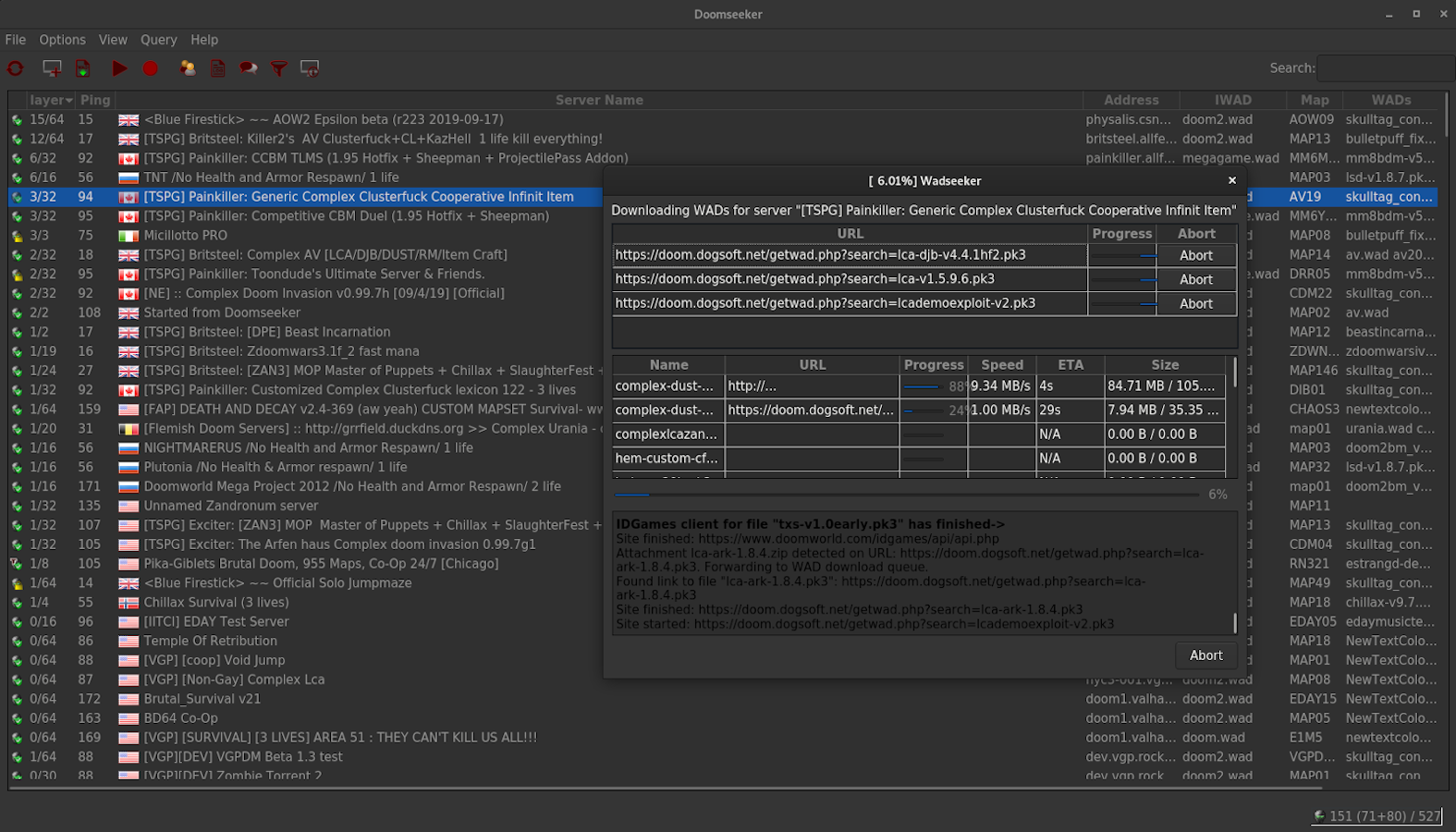Sort servers by Address column header

point(1131,100)
